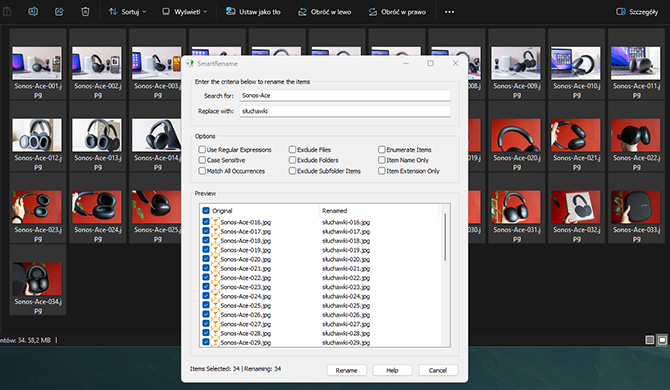Select thumbnail Sonos-Ace-031.jpg

click(x=517, y=208)
